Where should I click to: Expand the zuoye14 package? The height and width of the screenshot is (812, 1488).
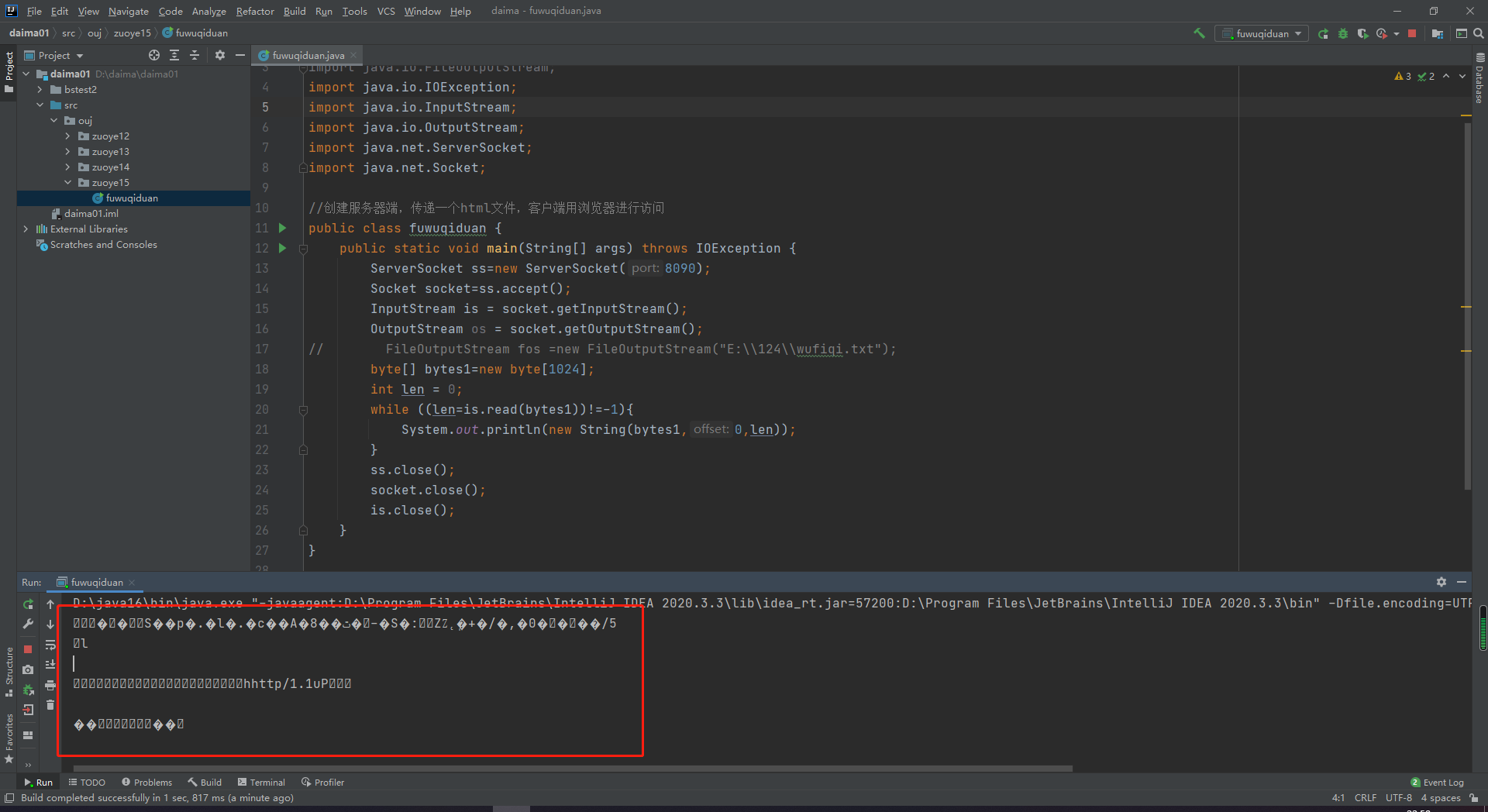click(x=67, y=167)
